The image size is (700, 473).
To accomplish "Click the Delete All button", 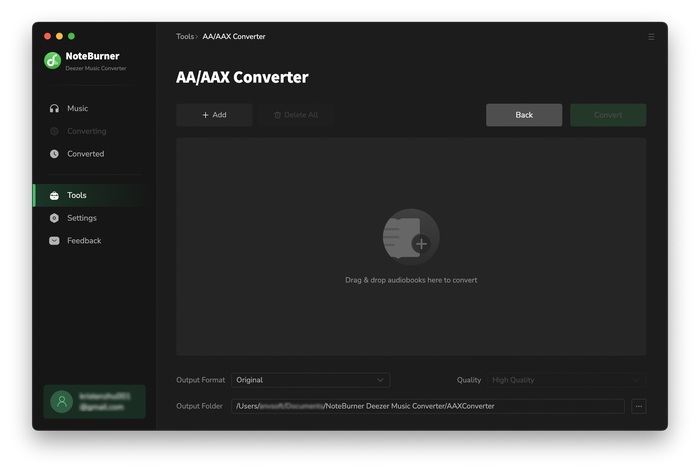I will (296, 115).
